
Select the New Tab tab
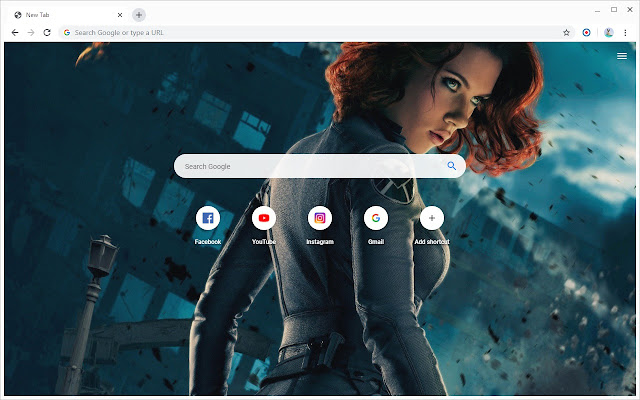point(67,15)
